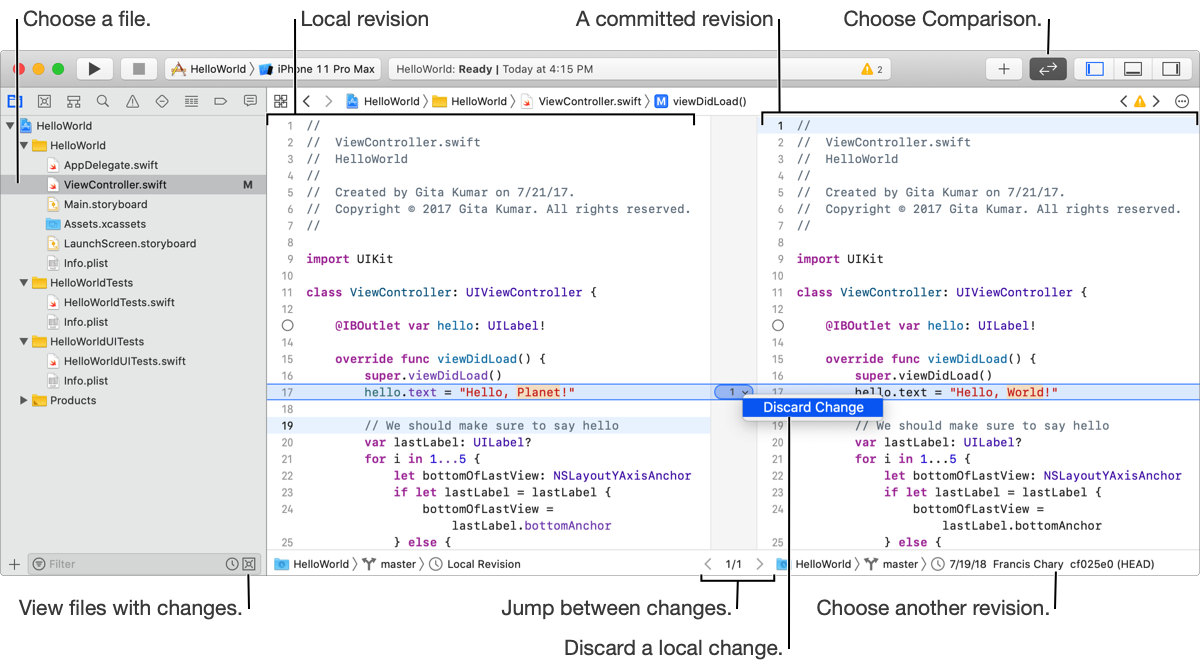Open the Breakpoint navigator tab

click(x=221, y=101)
